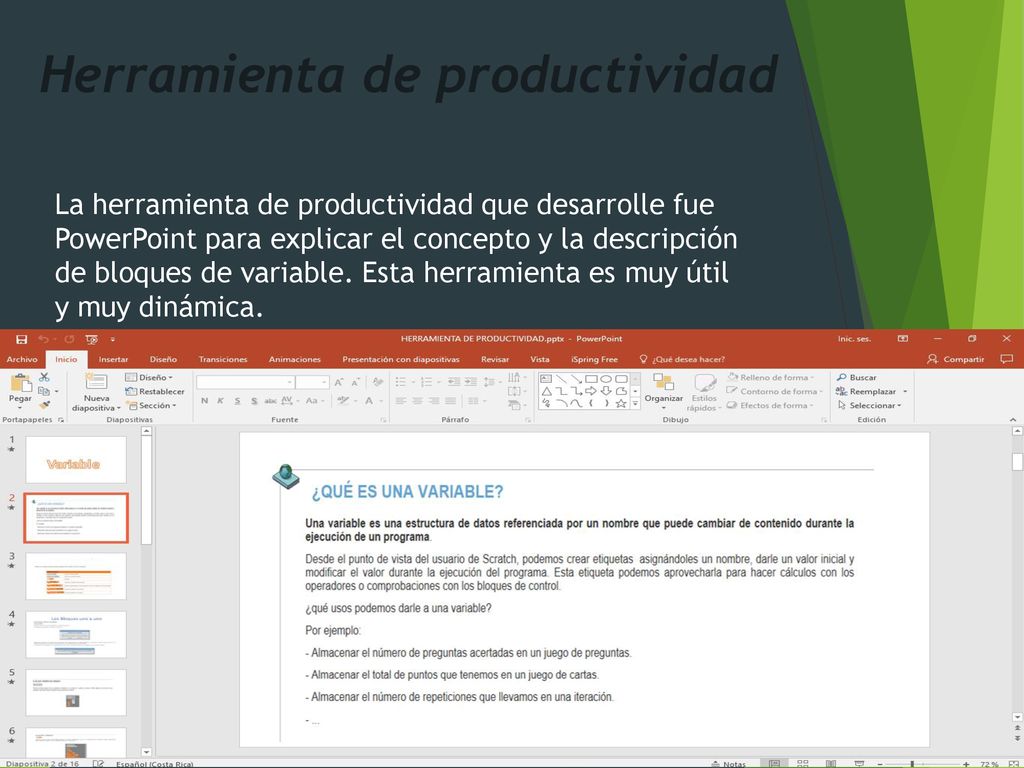Click the Organizar arrange icon
This screenshot has height=768, width=1024.
(x=664, y=383)
